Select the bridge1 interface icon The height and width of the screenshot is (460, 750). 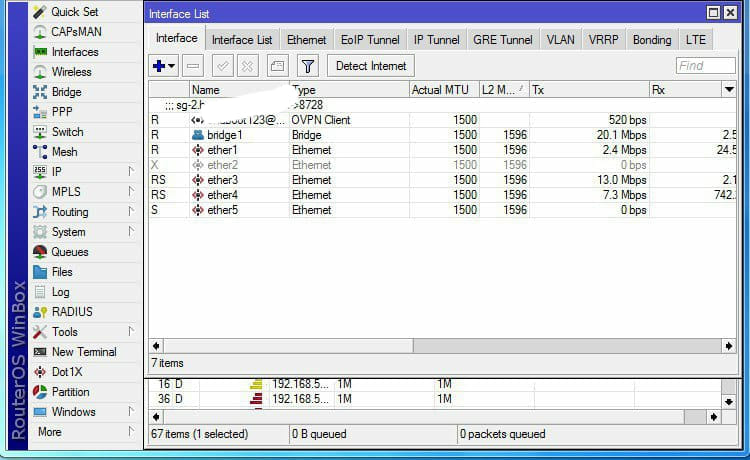[x=198, y=135]
